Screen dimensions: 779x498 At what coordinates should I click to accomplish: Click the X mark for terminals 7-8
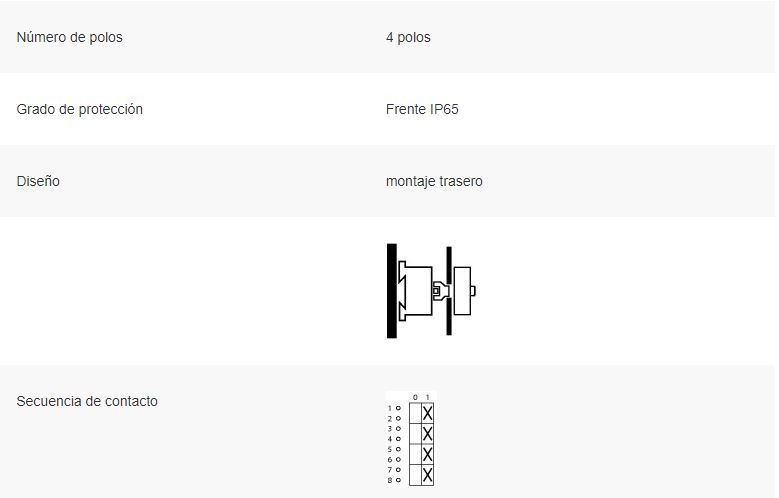pos(427,475)
